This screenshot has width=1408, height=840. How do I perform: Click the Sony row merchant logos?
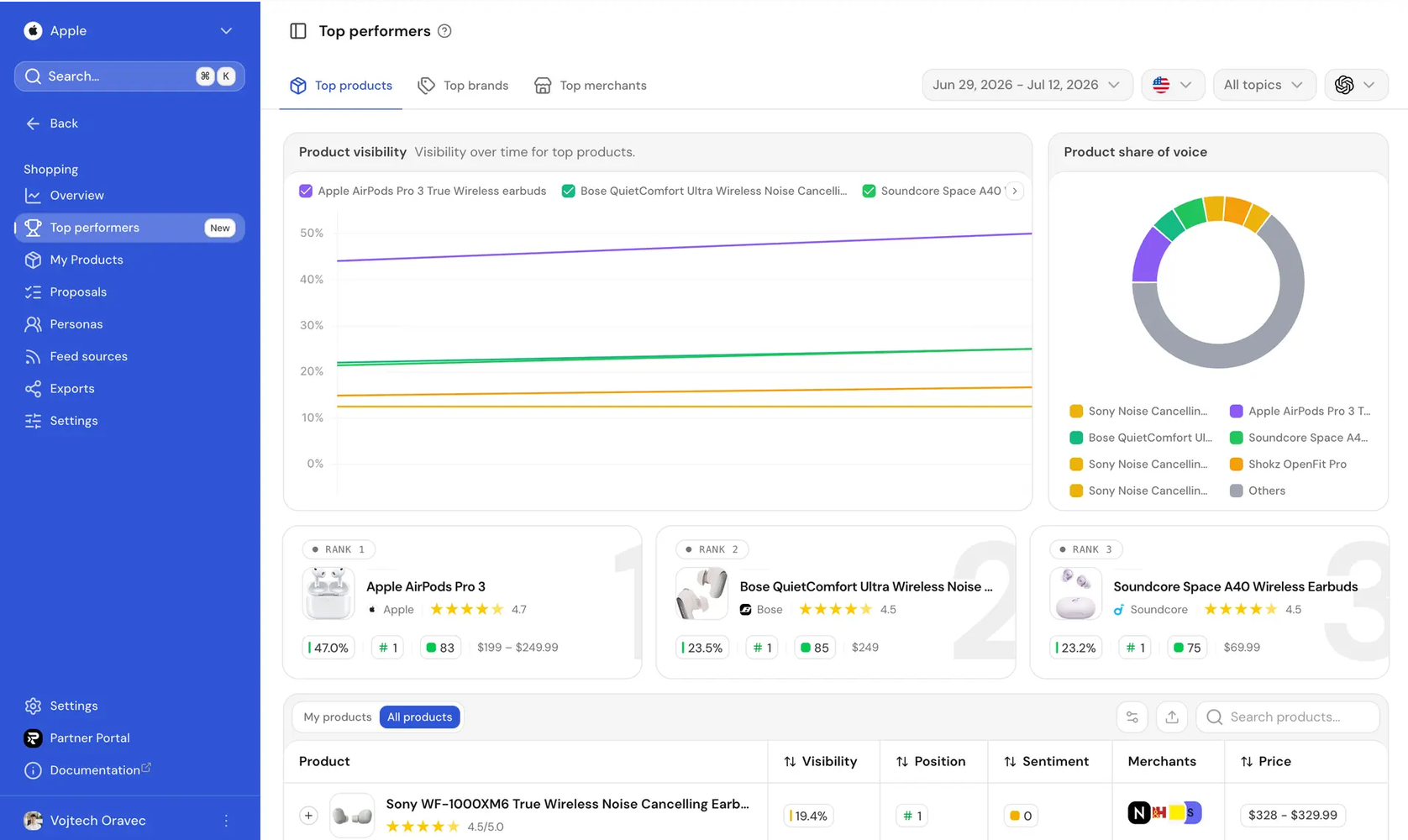(x=1164, y=812)
